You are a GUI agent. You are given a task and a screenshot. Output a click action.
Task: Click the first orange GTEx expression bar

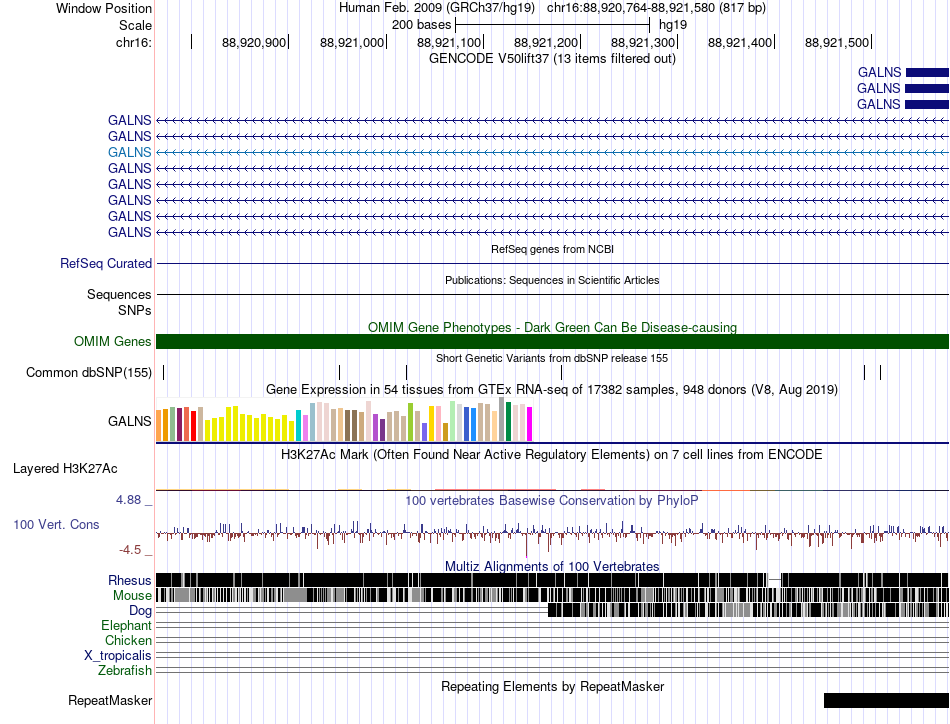[159, 425]
